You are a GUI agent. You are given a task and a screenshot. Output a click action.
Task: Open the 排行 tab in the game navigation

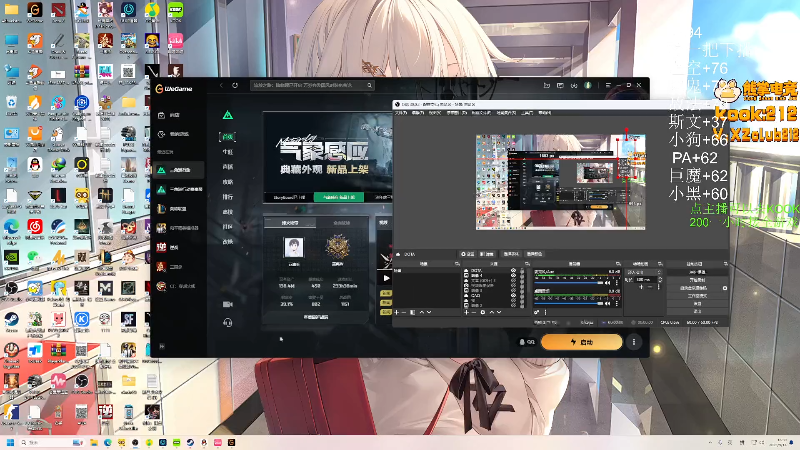[x=228, y=196]
